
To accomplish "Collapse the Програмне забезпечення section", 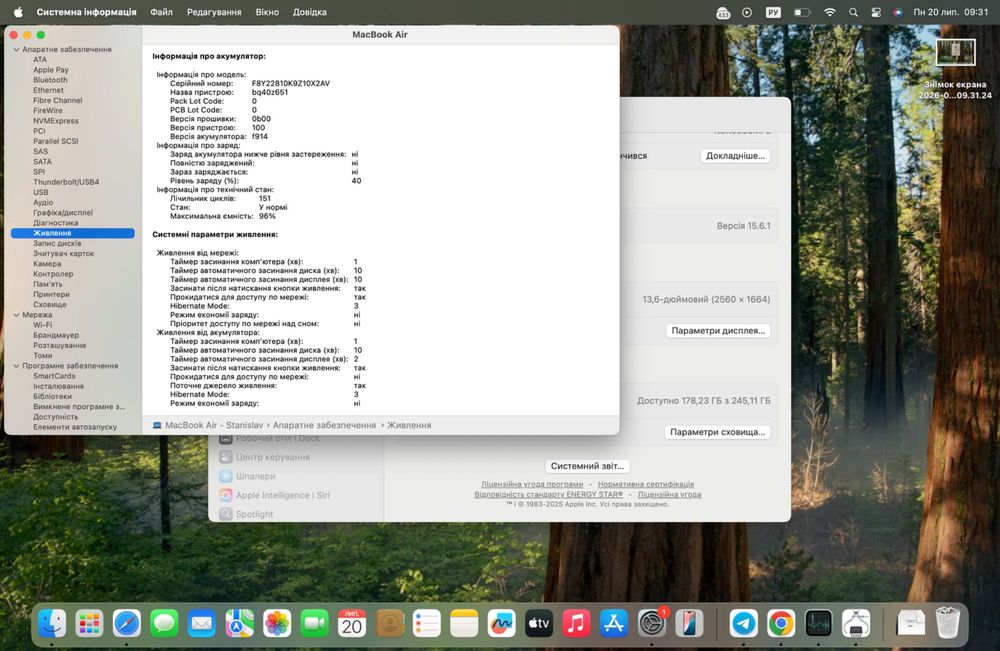I will (x=17, y=366).
